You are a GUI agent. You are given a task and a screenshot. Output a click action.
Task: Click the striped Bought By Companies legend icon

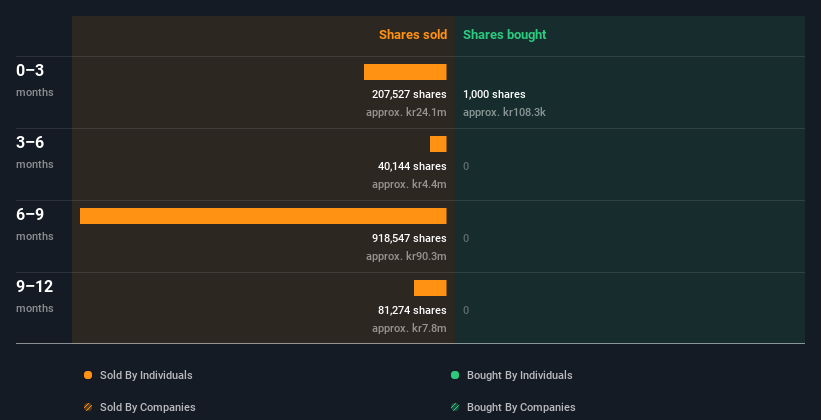click(x=455, y=407)
